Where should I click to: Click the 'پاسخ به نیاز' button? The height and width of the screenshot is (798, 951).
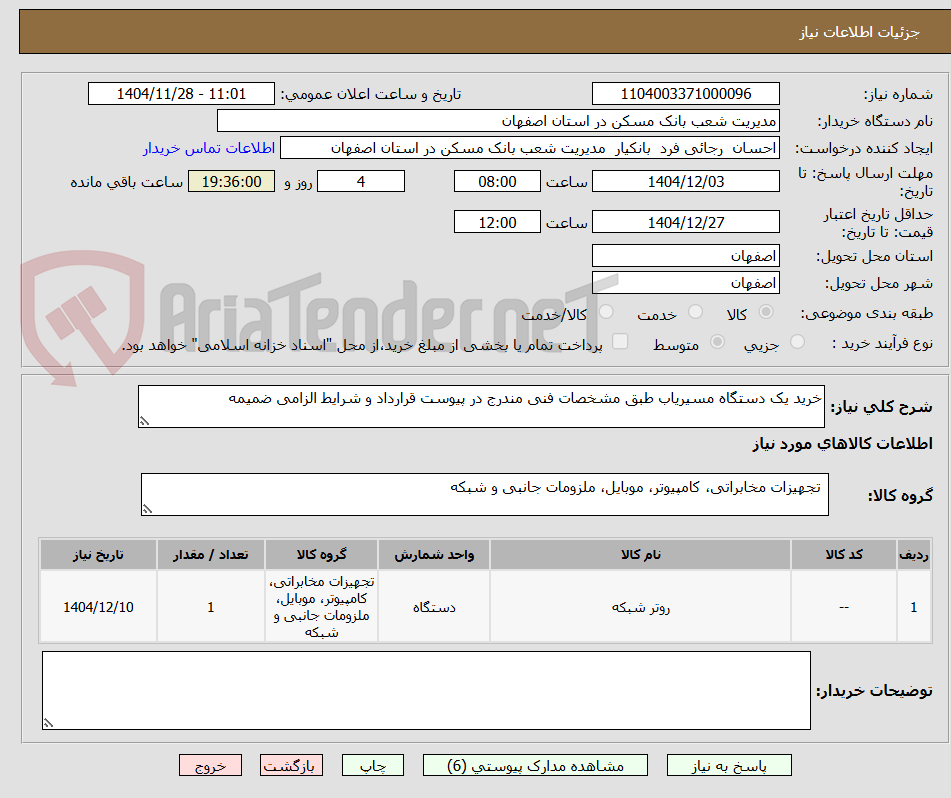point(729,765)
